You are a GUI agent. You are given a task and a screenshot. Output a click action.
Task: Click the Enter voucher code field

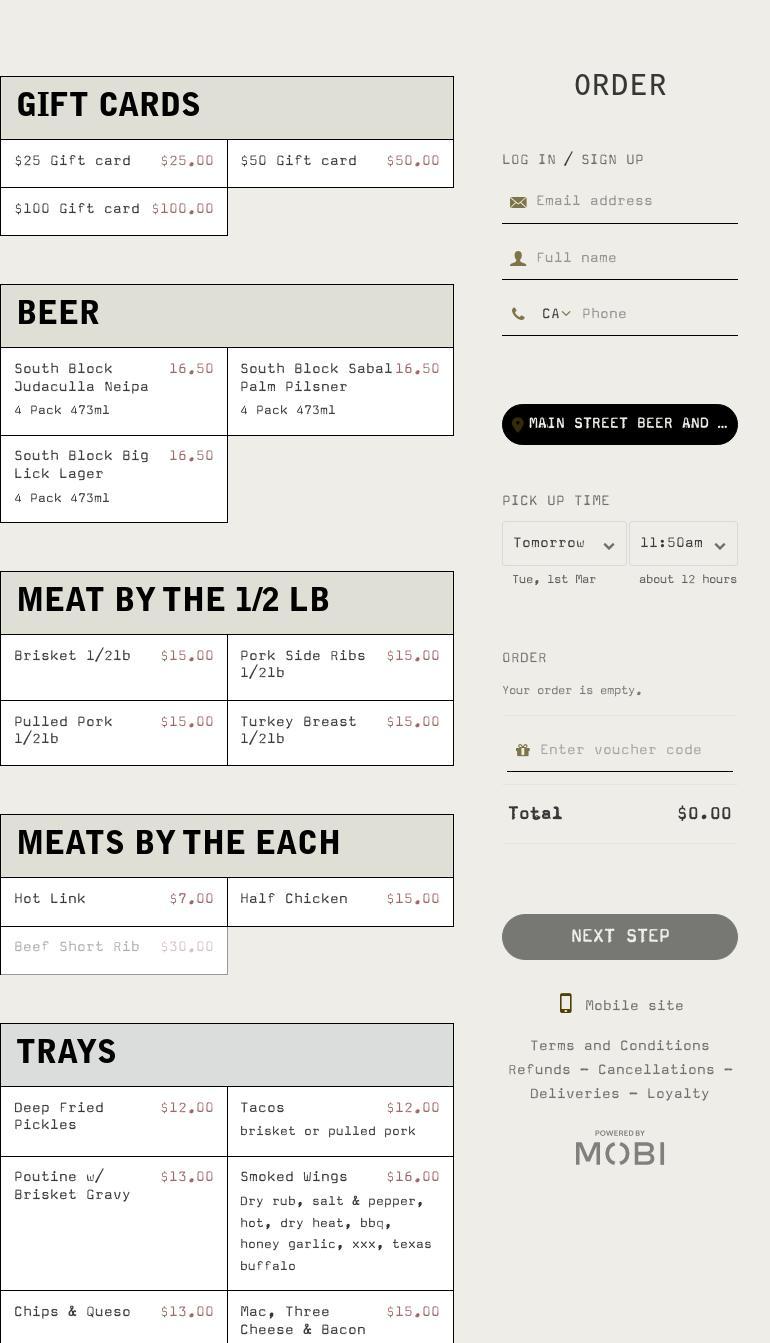[x=634, y=750]
